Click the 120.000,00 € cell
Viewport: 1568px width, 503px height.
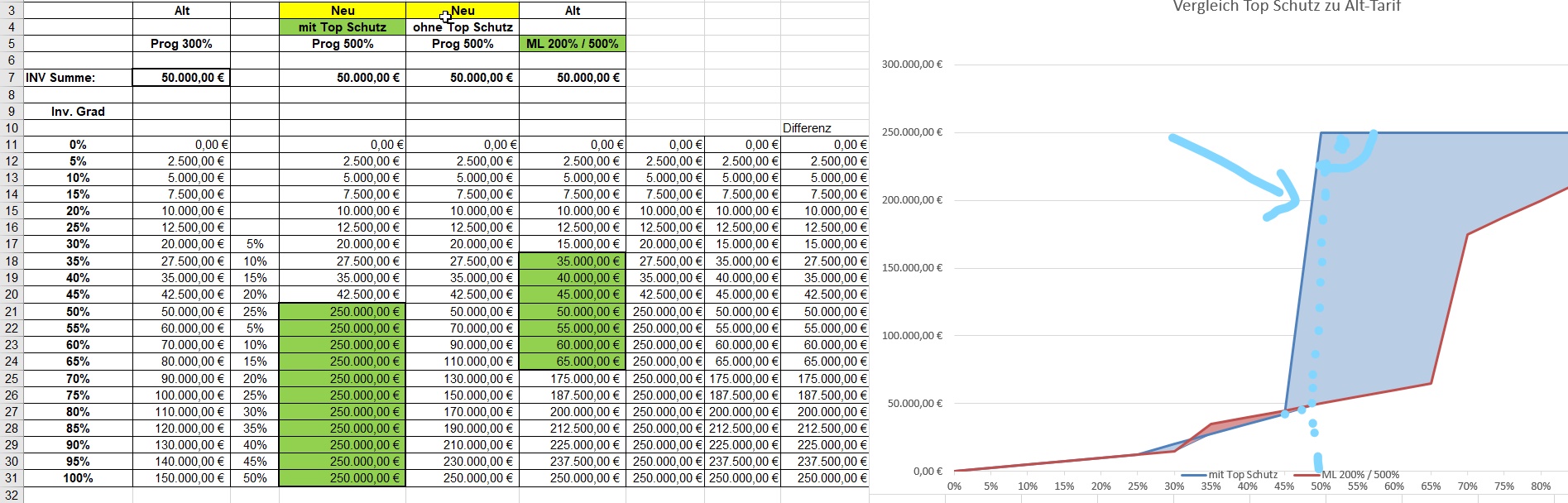tap(181, 429)
